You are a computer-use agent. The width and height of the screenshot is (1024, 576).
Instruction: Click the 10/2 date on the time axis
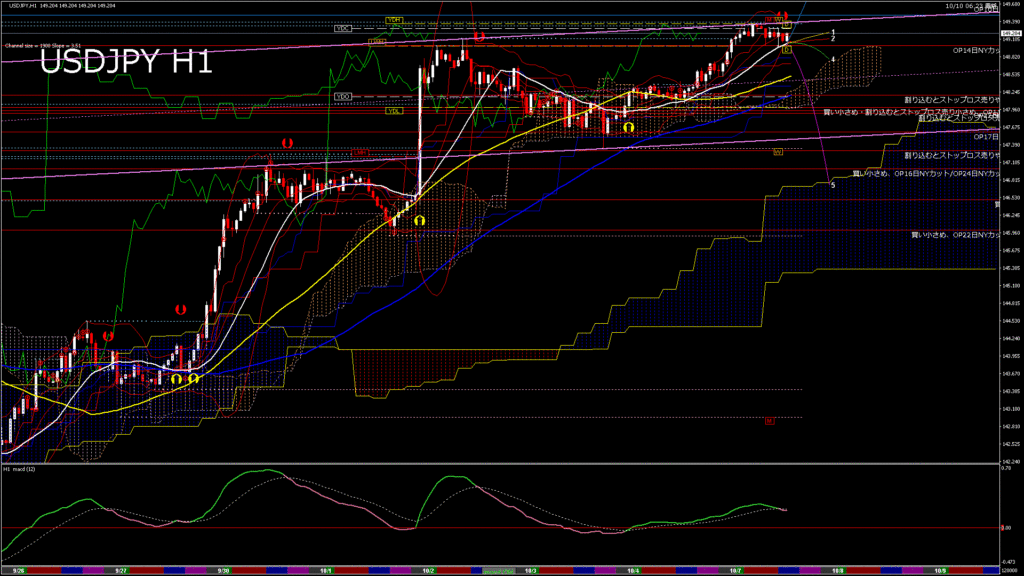click(428, 571)
